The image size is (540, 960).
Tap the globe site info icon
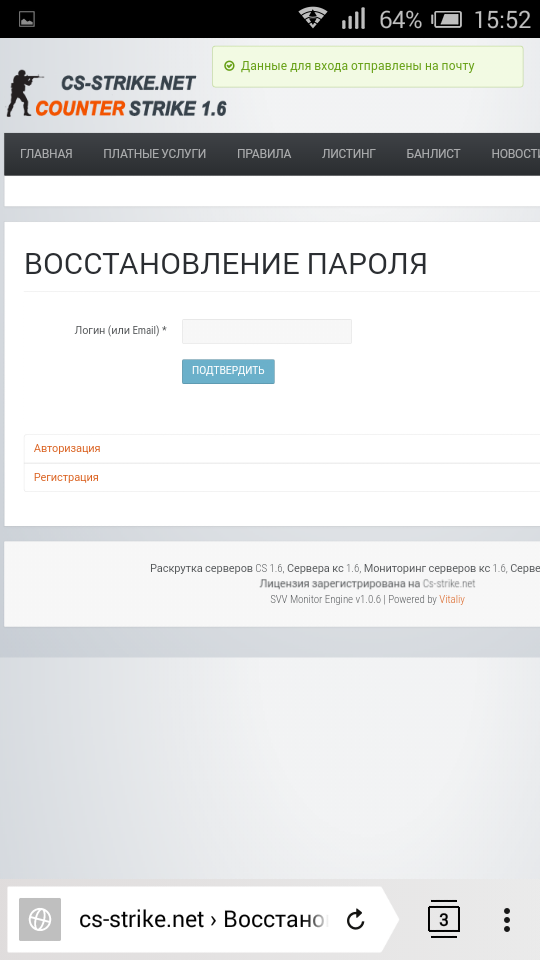[x=40, y=919]
